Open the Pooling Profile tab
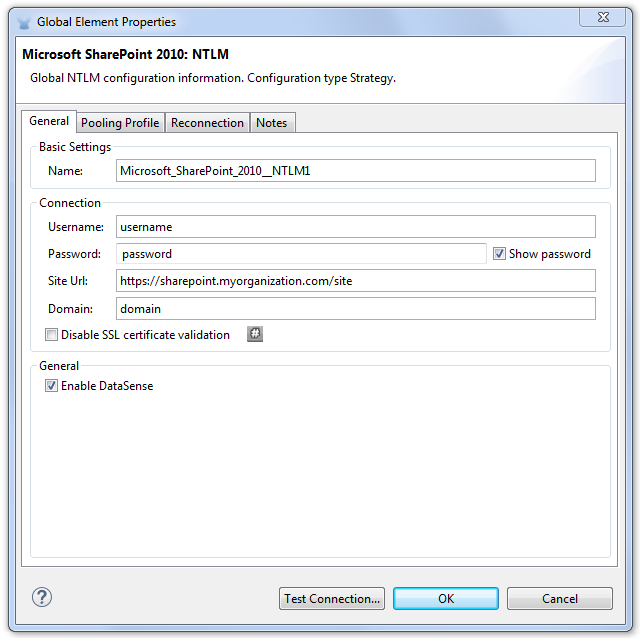640x638 pixels. click(120, 123)
